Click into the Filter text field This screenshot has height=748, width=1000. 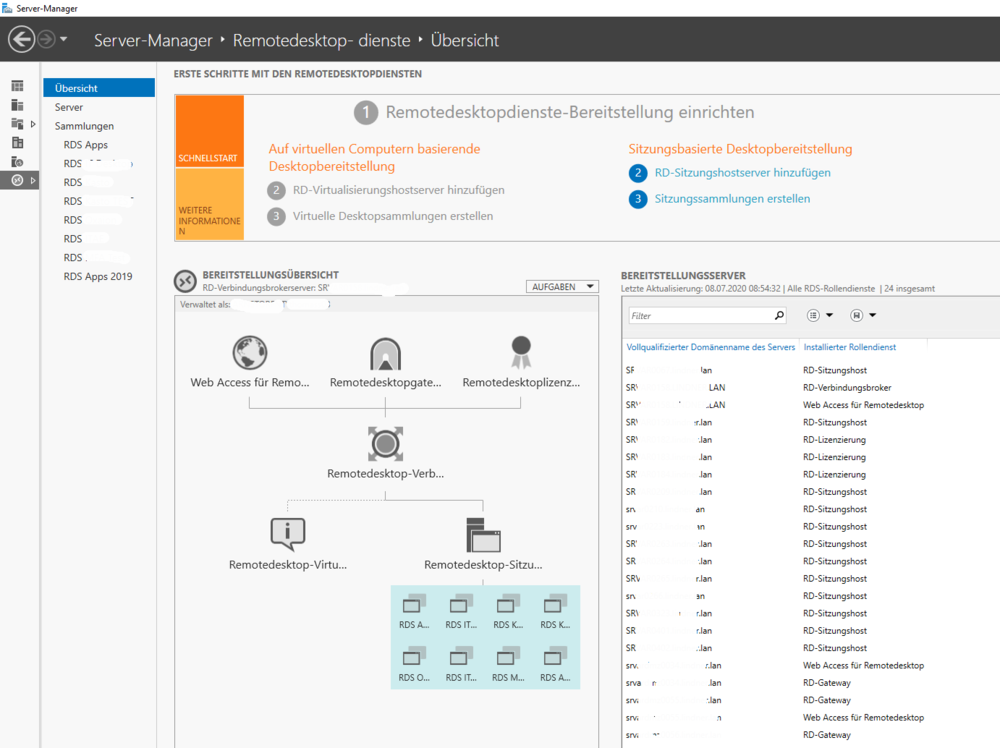[x=700, y=315]
